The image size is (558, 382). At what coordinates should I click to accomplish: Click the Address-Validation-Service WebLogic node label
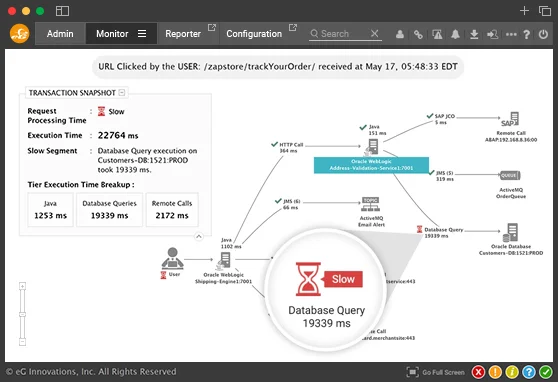[x=371, y=165]
